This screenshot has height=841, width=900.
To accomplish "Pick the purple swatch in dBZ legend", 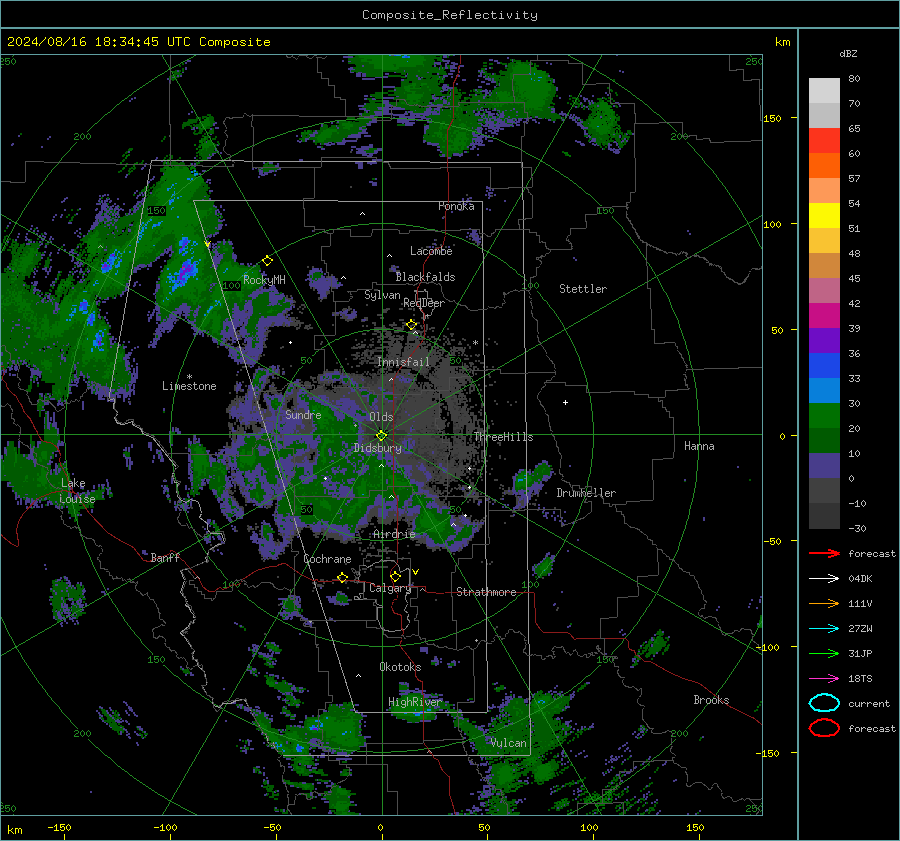I will point(824,340).
